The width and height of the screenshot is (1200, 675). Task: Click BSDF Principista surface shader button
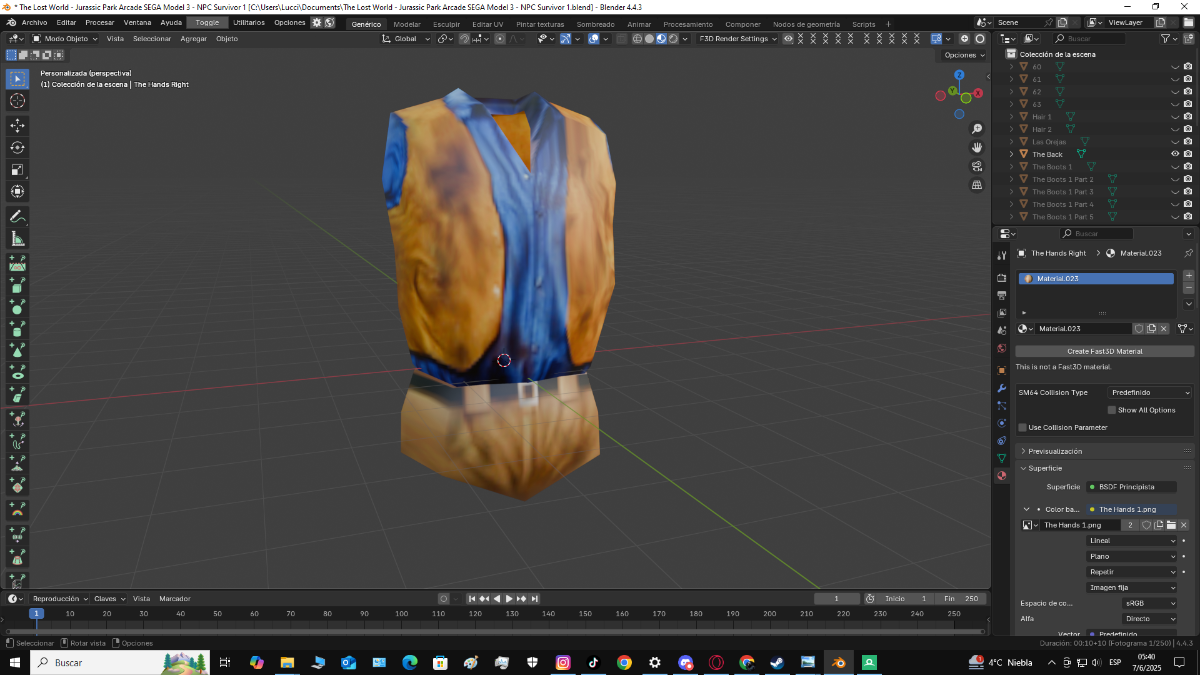click(1131, 487)
